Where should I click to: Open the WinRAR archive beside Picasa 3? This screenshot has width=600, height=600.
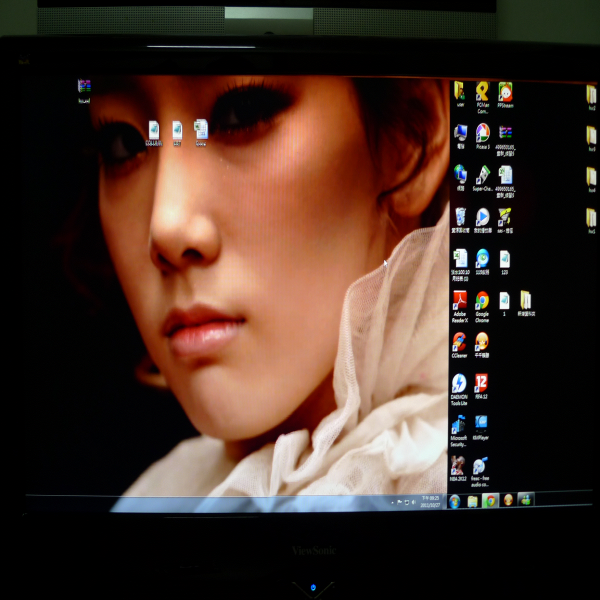pyautogui.click(x=505, y=140)
